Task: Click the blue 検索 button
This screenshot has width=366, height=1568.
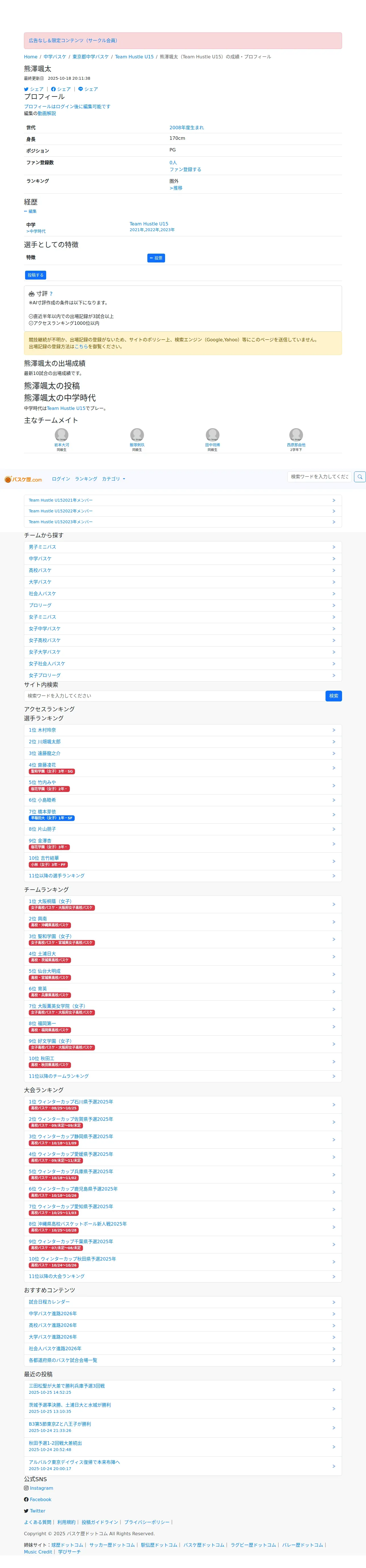Action: (x=334, y=696)
